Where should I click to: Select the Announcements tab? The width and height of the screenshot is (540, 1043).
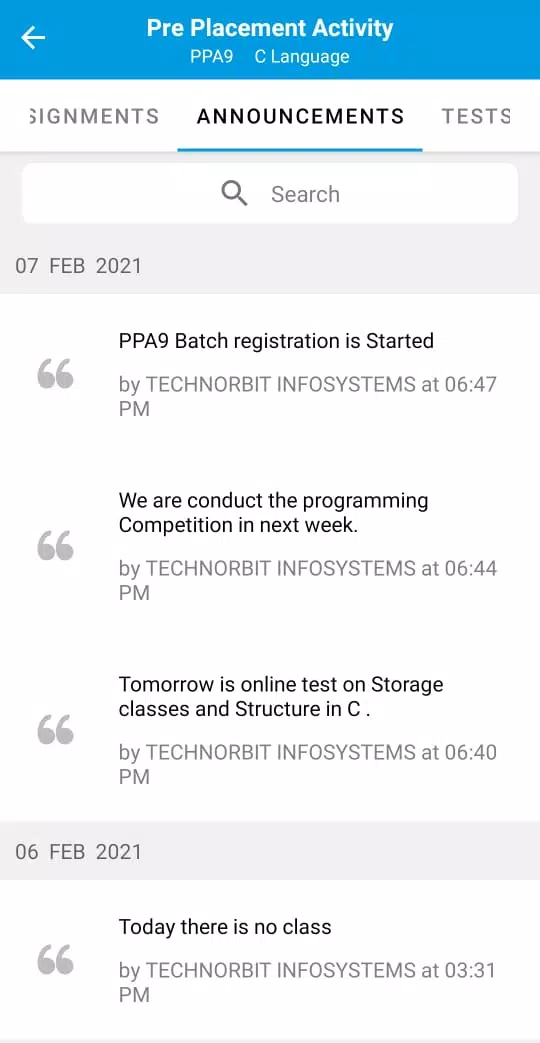pos(300,116)
